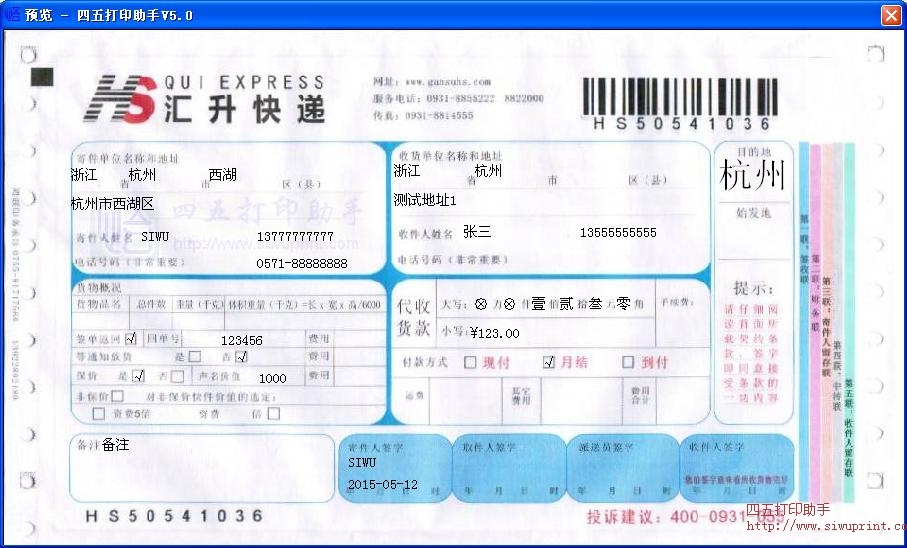Click recipient address 测试地址1
Image resolution: width=907 pixels, height=548 pixels.
pyautogui.click(x=425, y=200)
